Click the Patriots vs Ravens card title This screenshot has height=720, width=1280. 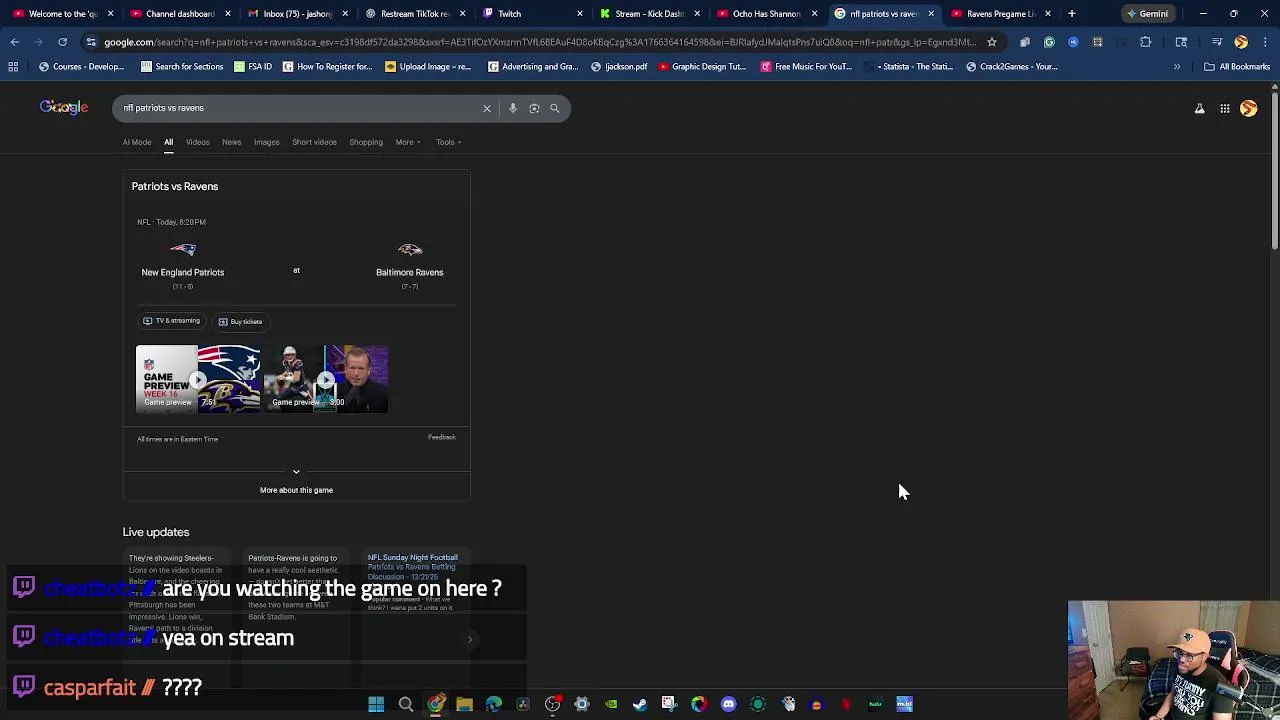175,186
